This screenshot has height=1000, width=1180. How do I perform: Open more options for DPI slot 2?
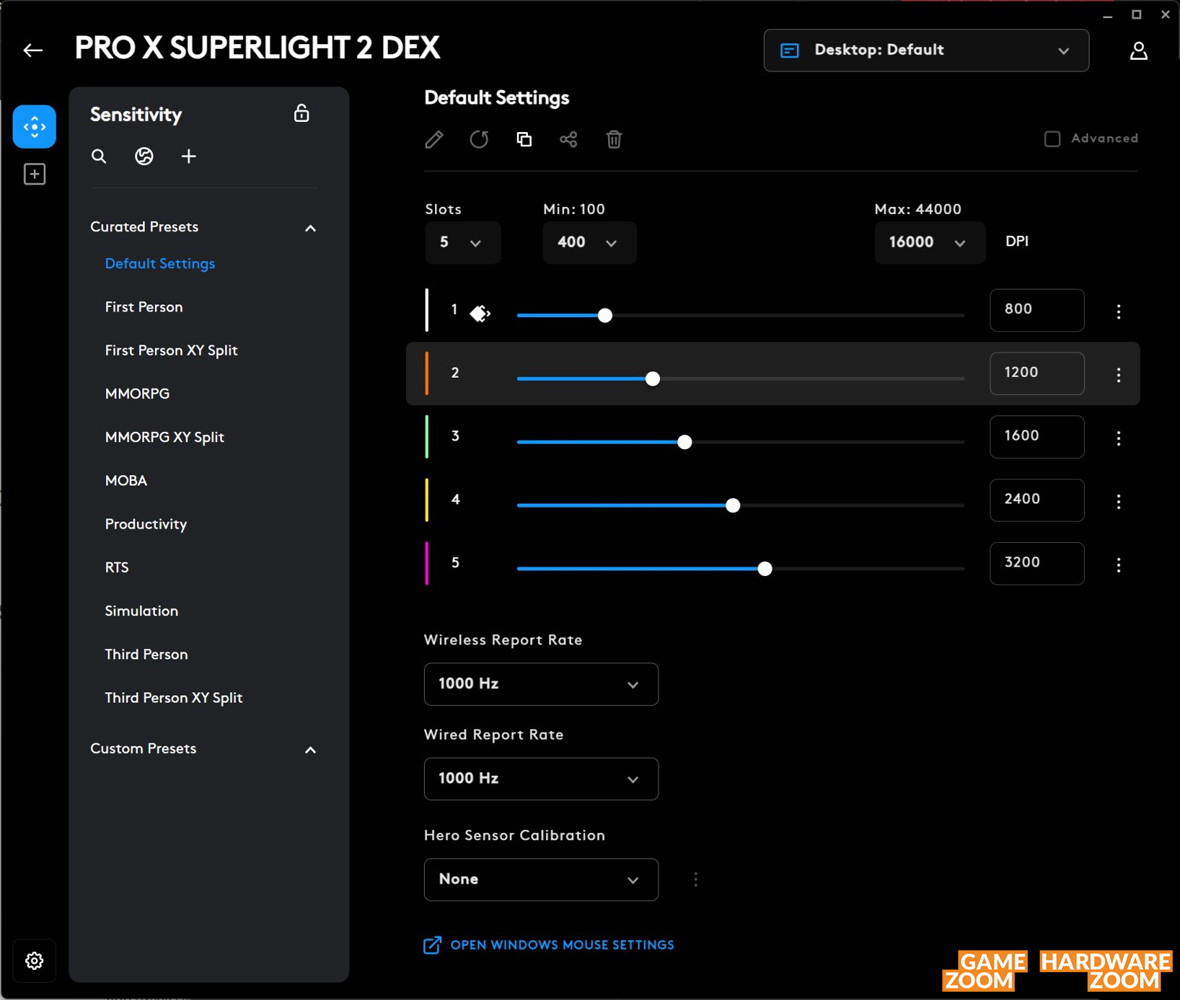coord(1119,375)
